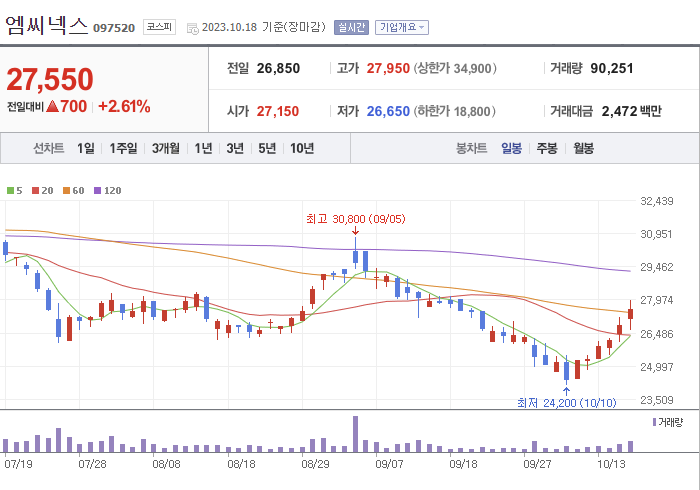700x490 pixels.
Task: Click the +2.61% change rate
Action: 124,107
